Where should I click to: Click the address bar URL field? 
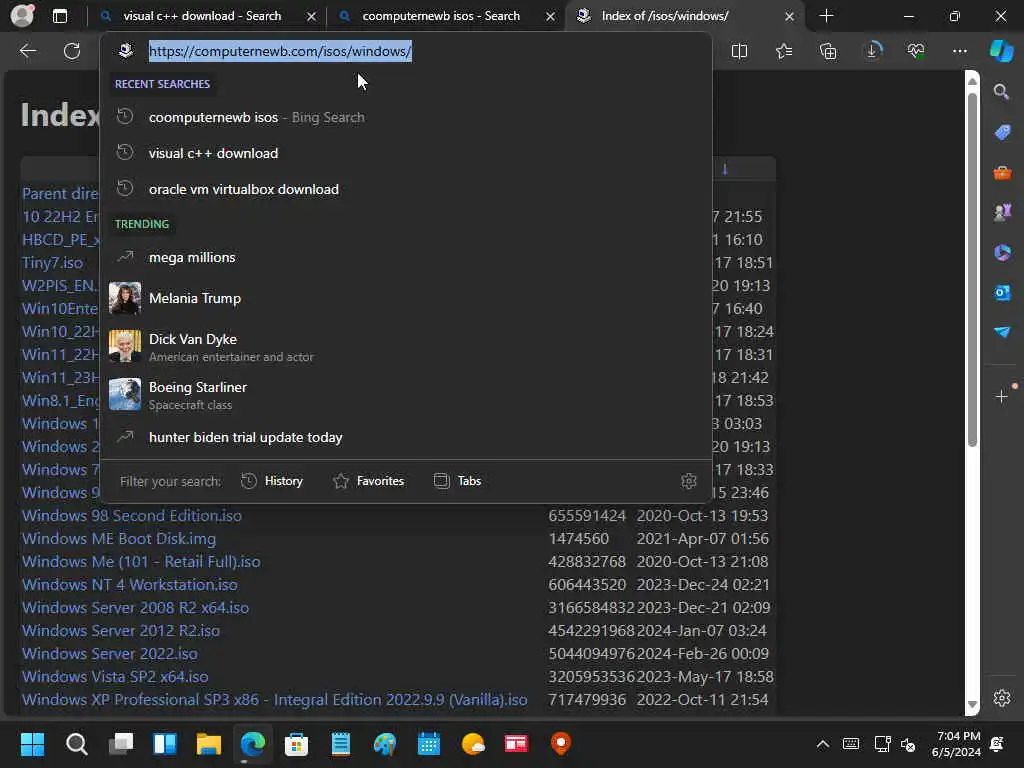point(405,51)
